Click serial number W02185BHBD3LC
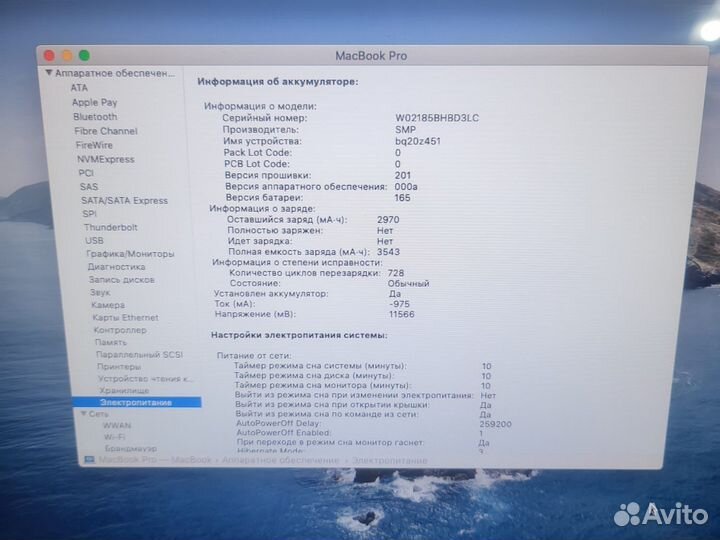This screenshot has width=720, height=540. (x=437, y=118)
